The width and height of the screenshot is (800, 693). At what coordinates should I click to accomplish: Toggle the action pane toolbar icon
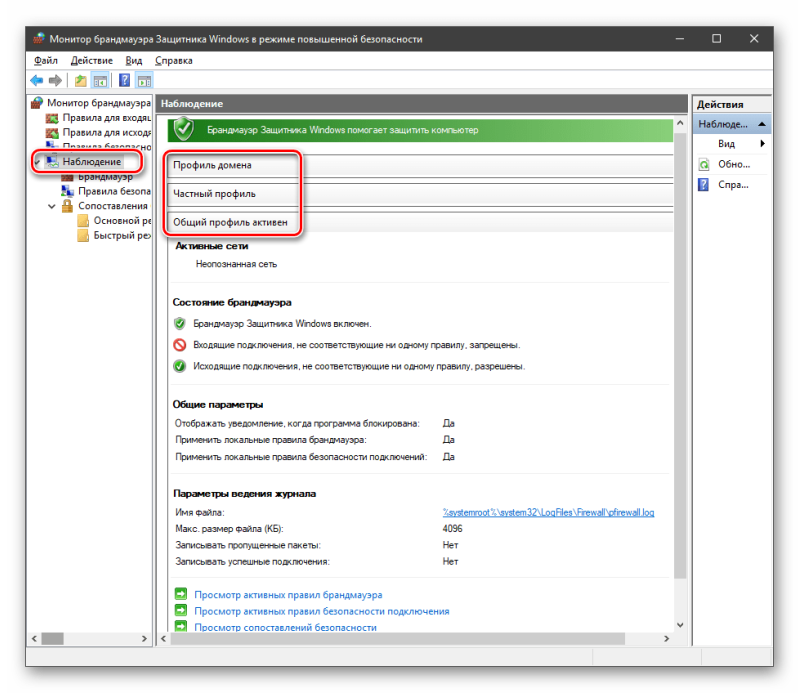click(144, 80)
